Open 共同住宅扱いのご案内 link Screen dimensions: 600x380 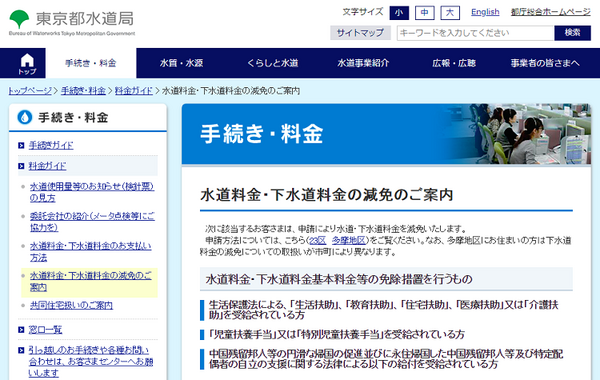click(71, 305)
